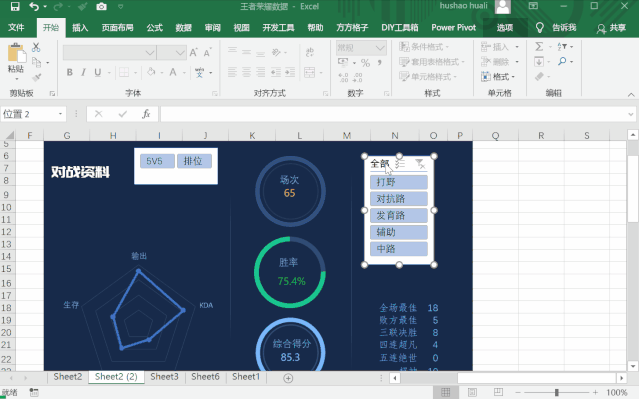Open the camera tool in quick access toolbar
The image size is (639, 399).
pos(101,7)
